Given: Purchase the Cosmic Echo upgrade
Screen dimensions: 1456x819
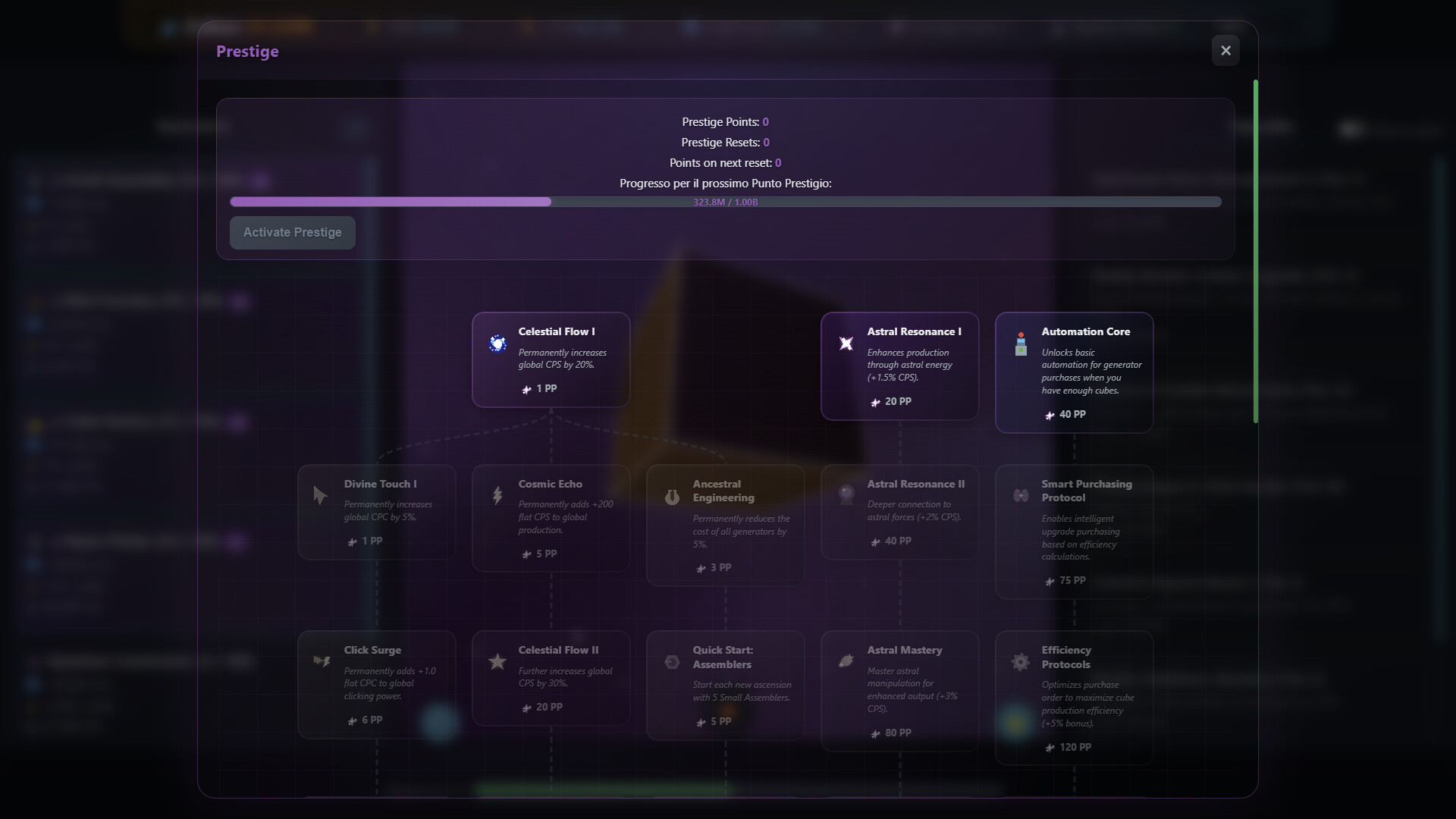Looking at the screenshot, I should 551,519.
